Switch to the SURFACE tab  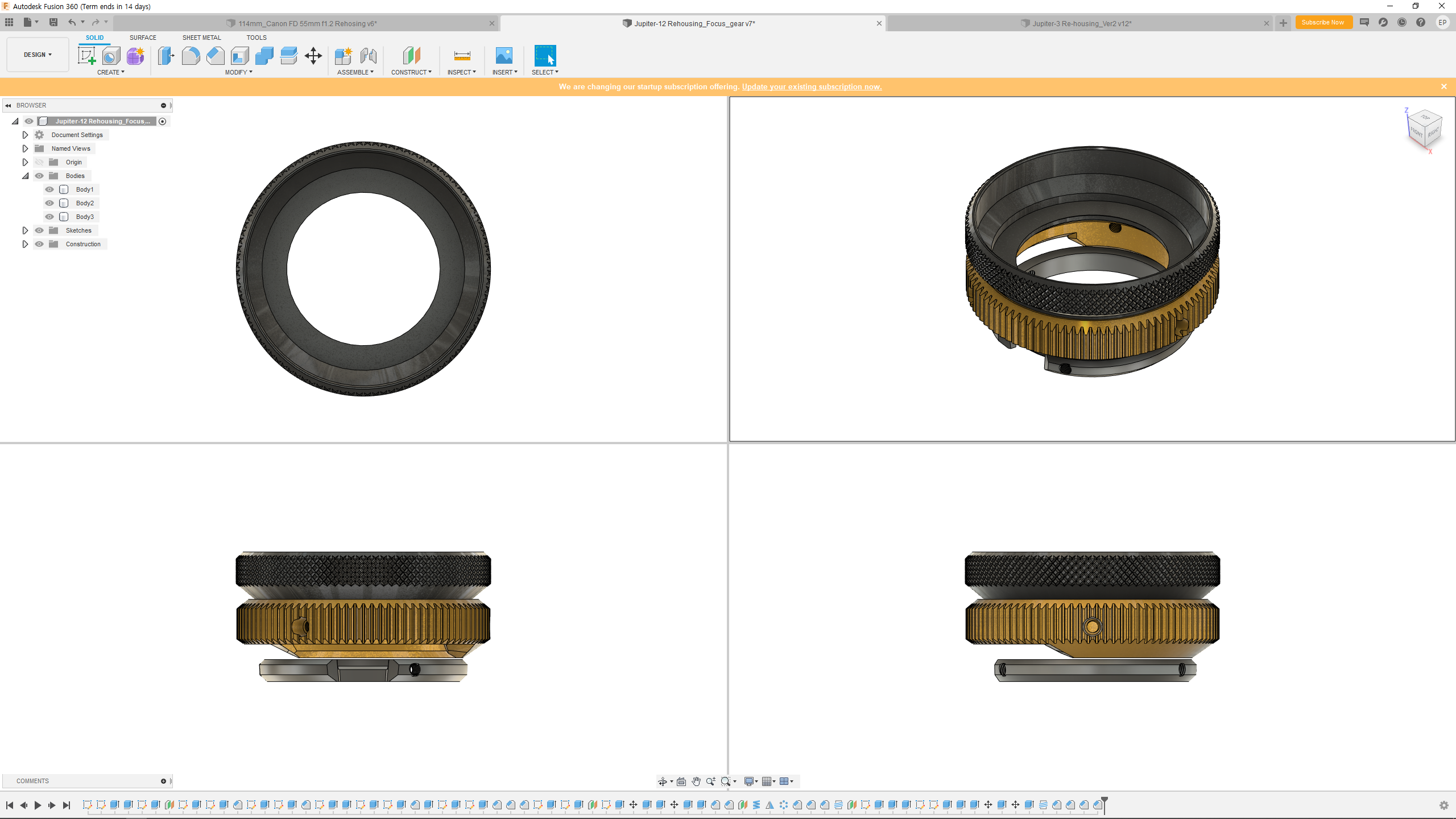pos(143,38)
